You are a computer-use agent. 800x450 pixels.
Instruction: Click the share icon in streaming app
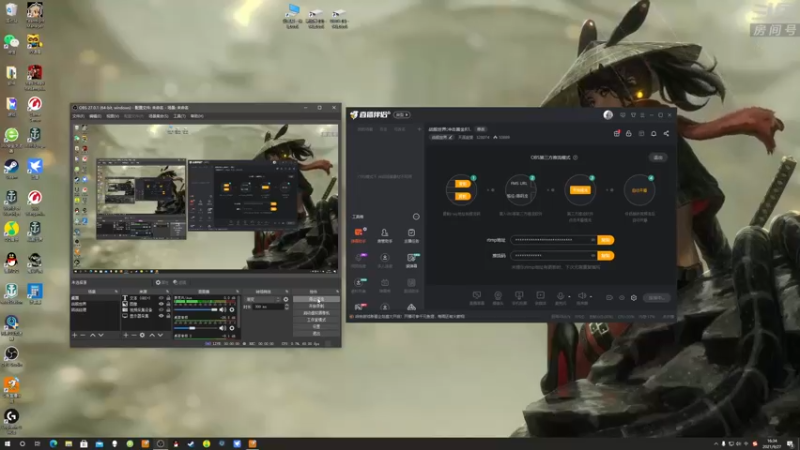pos(666,133)
